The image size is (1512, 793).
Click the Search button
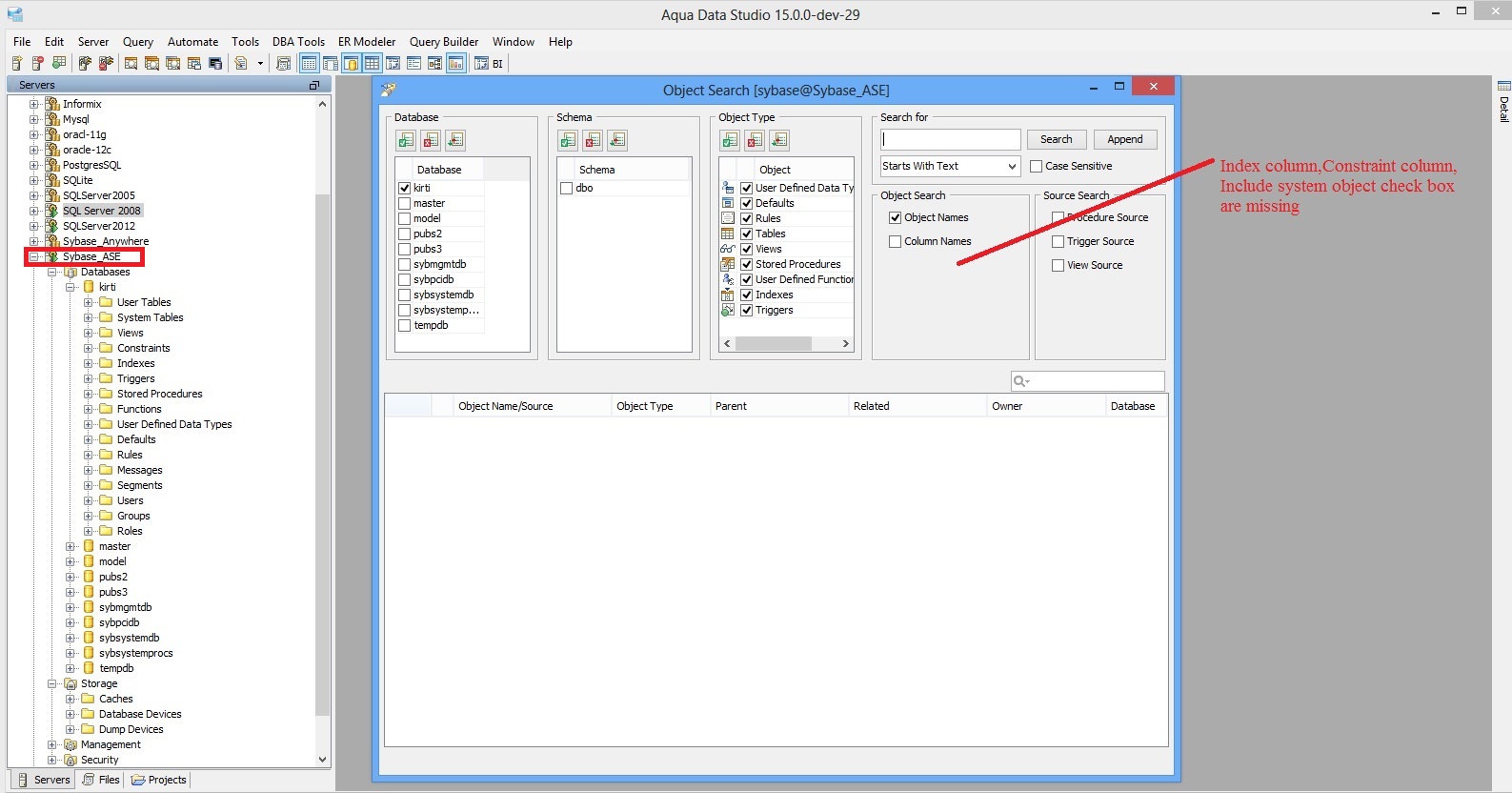(1056, 139)
